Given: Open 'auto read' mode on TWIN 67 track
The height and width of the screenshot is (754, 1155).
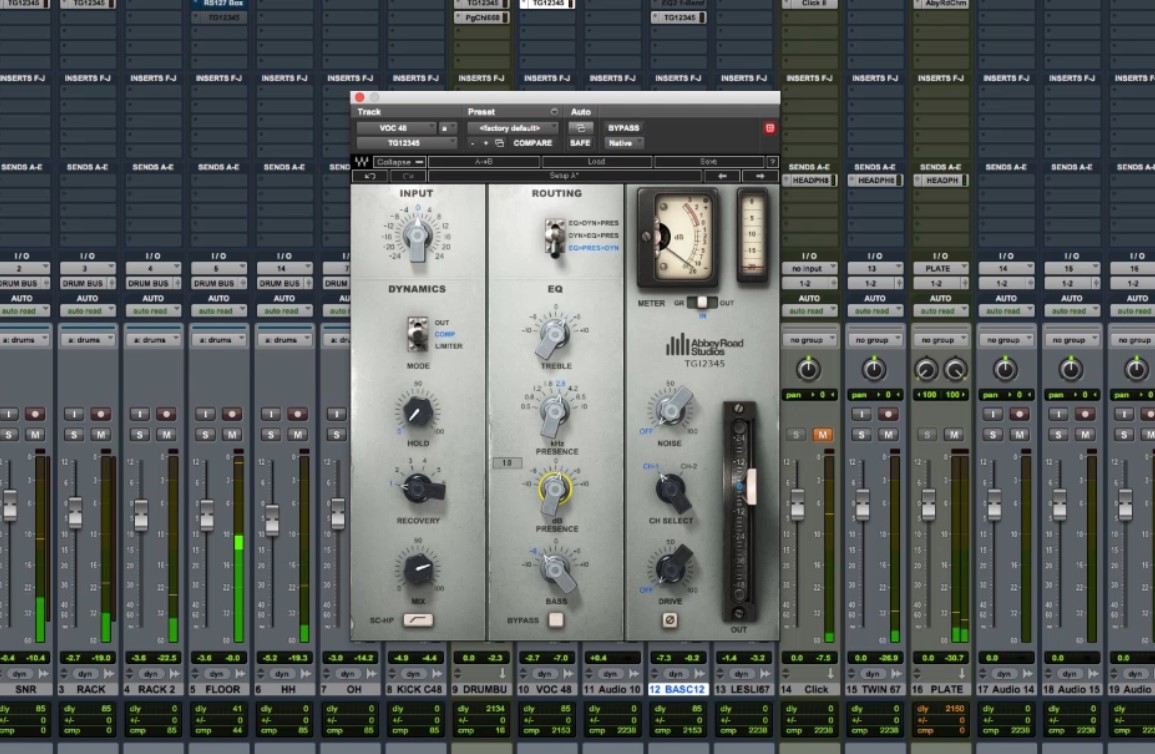Looking at the screenshot, I should (874, 311).
